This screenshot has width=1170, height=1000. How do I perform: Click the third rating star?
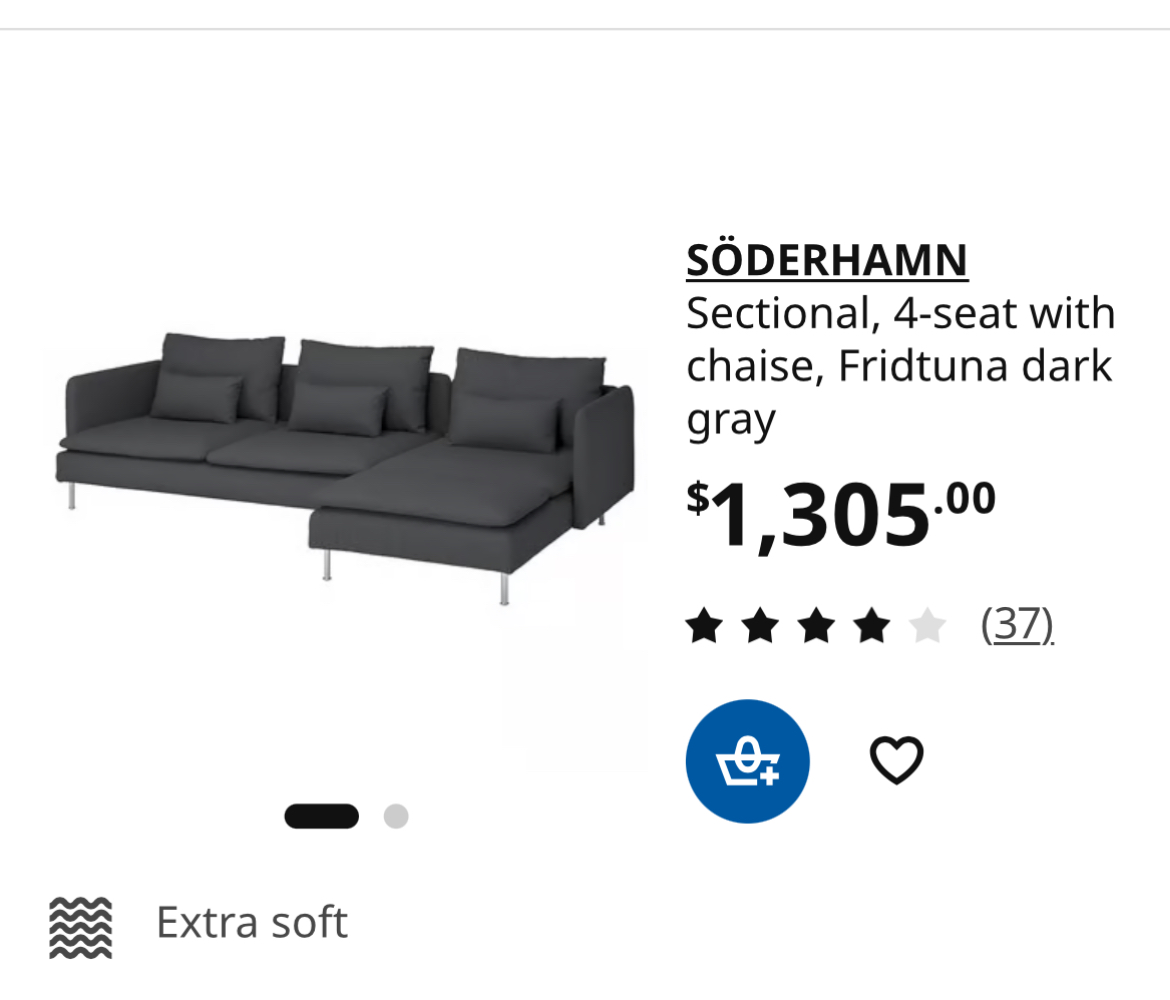click(816, 627)
